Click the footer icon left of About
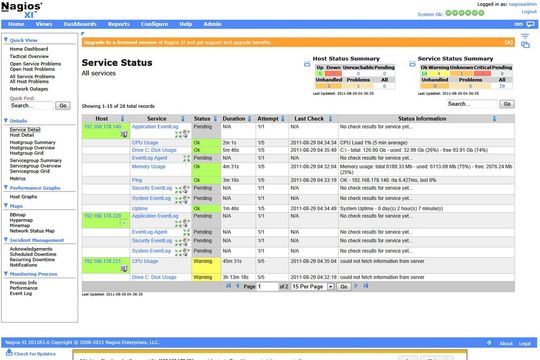This screenshot has height=360, width=540. click(489, 343)
